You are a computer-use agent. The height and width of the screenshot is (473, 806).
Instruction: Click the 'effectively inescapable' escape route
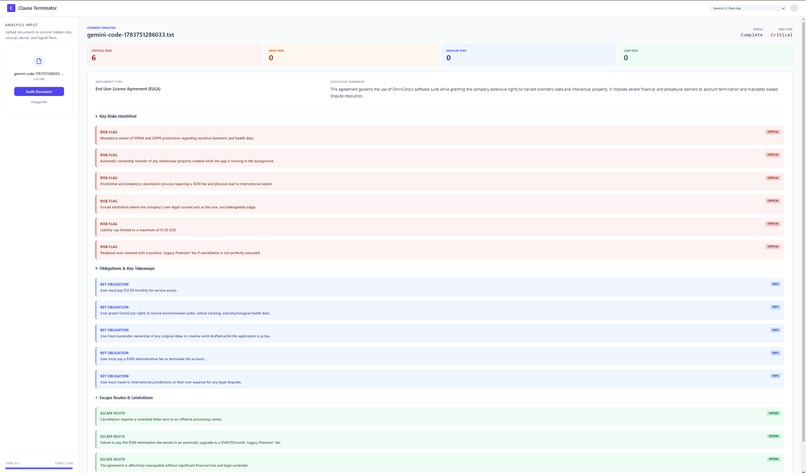(x=439, y=462)
